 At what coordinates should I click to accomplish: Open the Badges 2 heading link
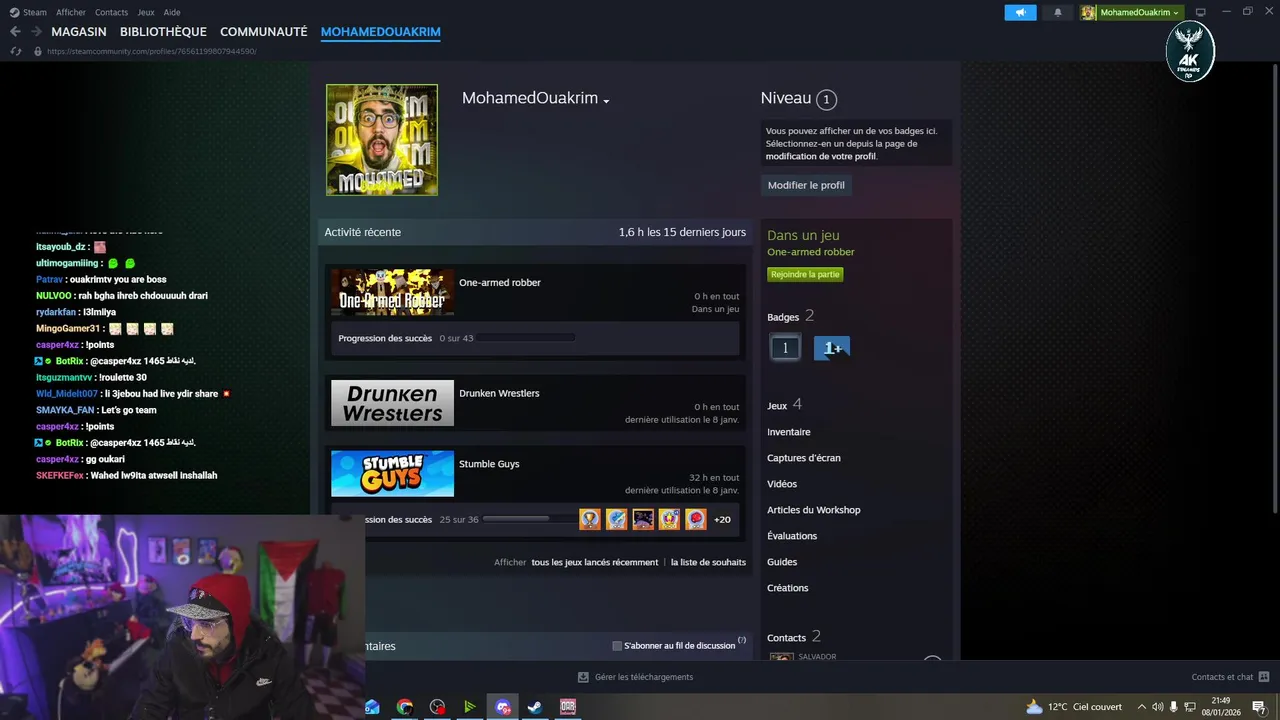pyautogui.click(x=791, y=316)
